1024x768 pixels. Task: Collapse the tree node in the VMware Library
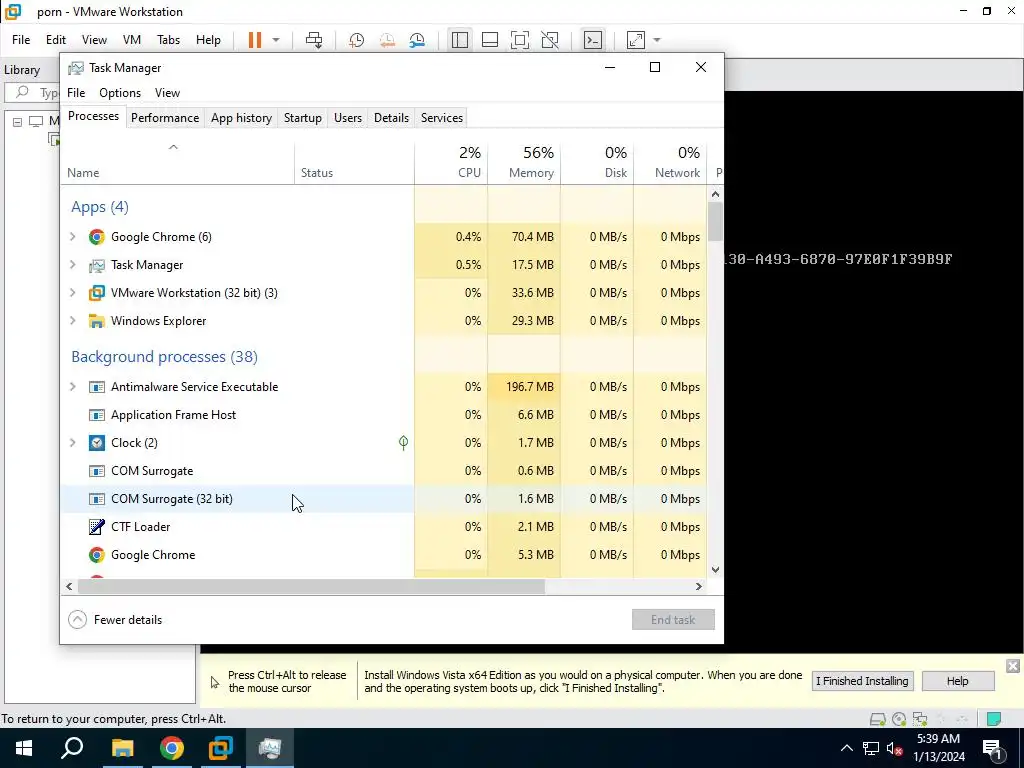click(17, 121)
